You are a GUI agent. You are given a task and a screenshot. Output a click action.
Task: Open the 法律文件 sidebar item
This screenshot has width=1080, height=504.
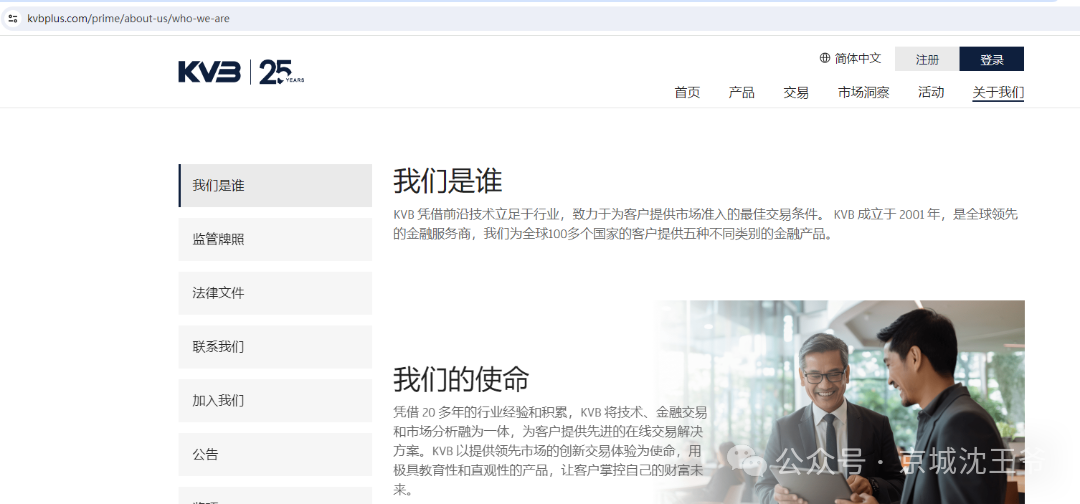[275, 293]
